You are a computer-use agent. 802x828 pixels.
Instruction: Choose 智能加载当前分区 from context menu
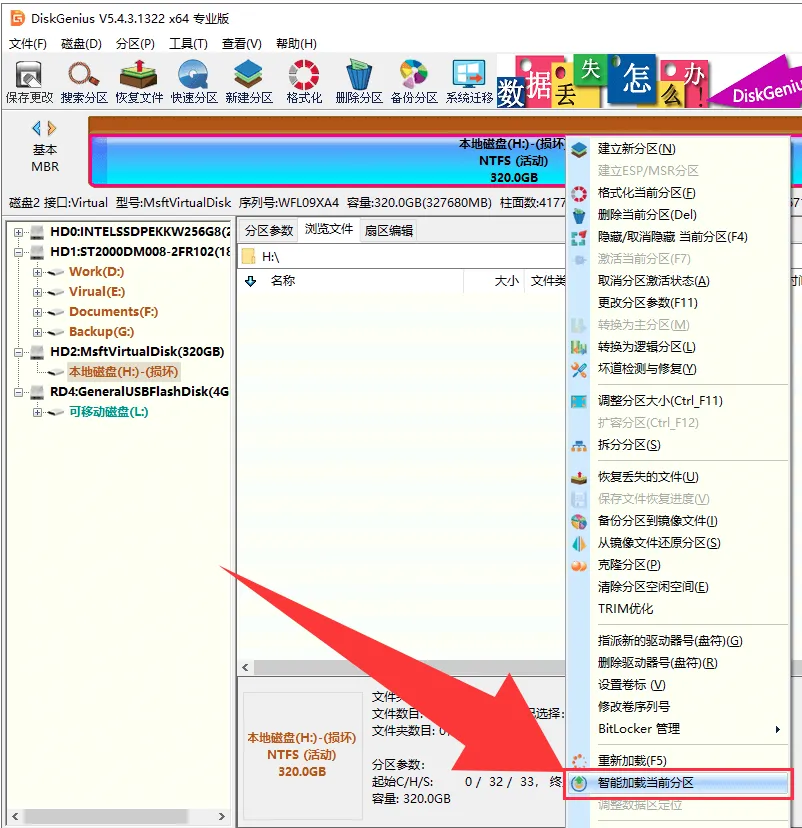tap(678, 783)
